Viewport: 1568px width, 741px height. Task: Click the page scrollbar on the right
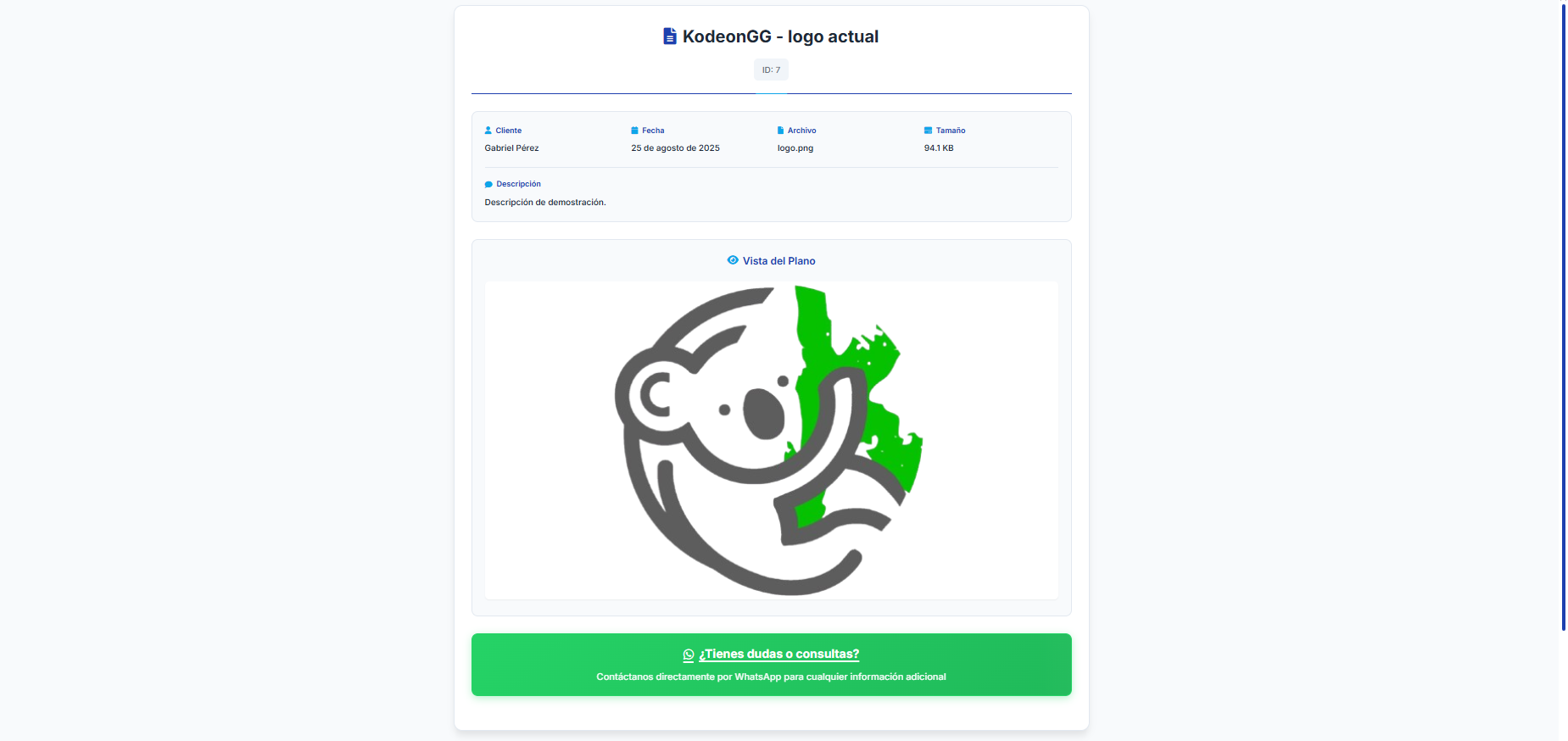click(1564, 317)
